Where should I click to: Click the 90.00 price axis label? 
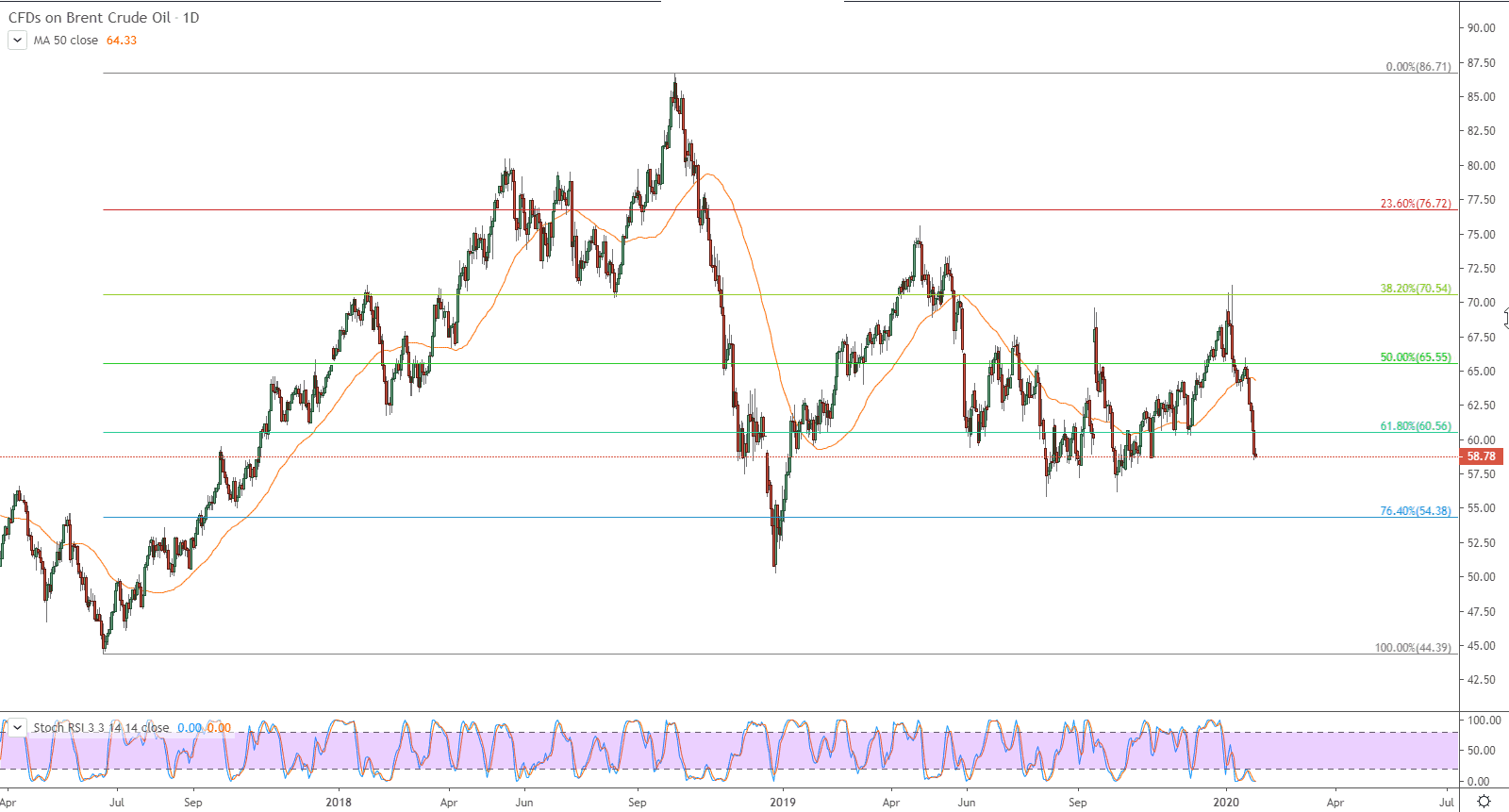[x=1481, y=28]
